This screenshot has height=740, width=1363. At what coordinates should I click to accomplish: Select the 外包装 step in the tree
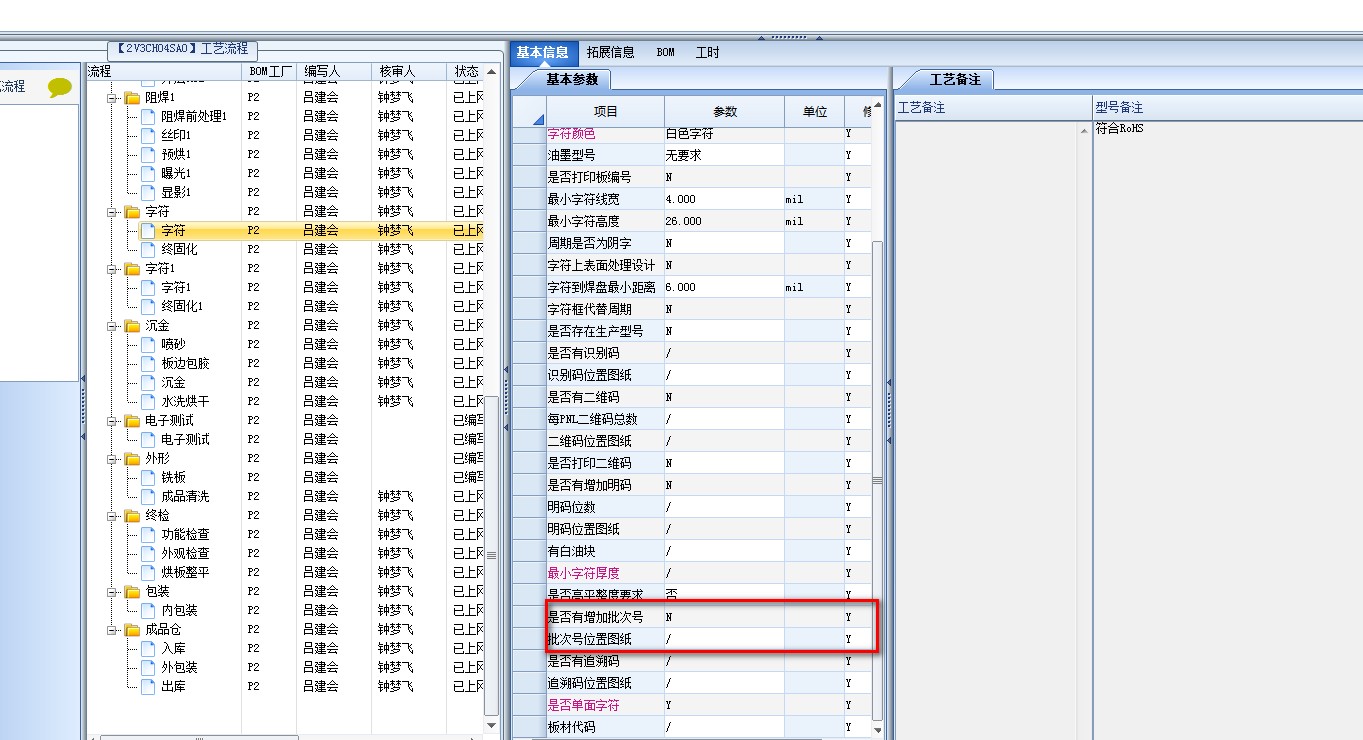click(179, 667)
